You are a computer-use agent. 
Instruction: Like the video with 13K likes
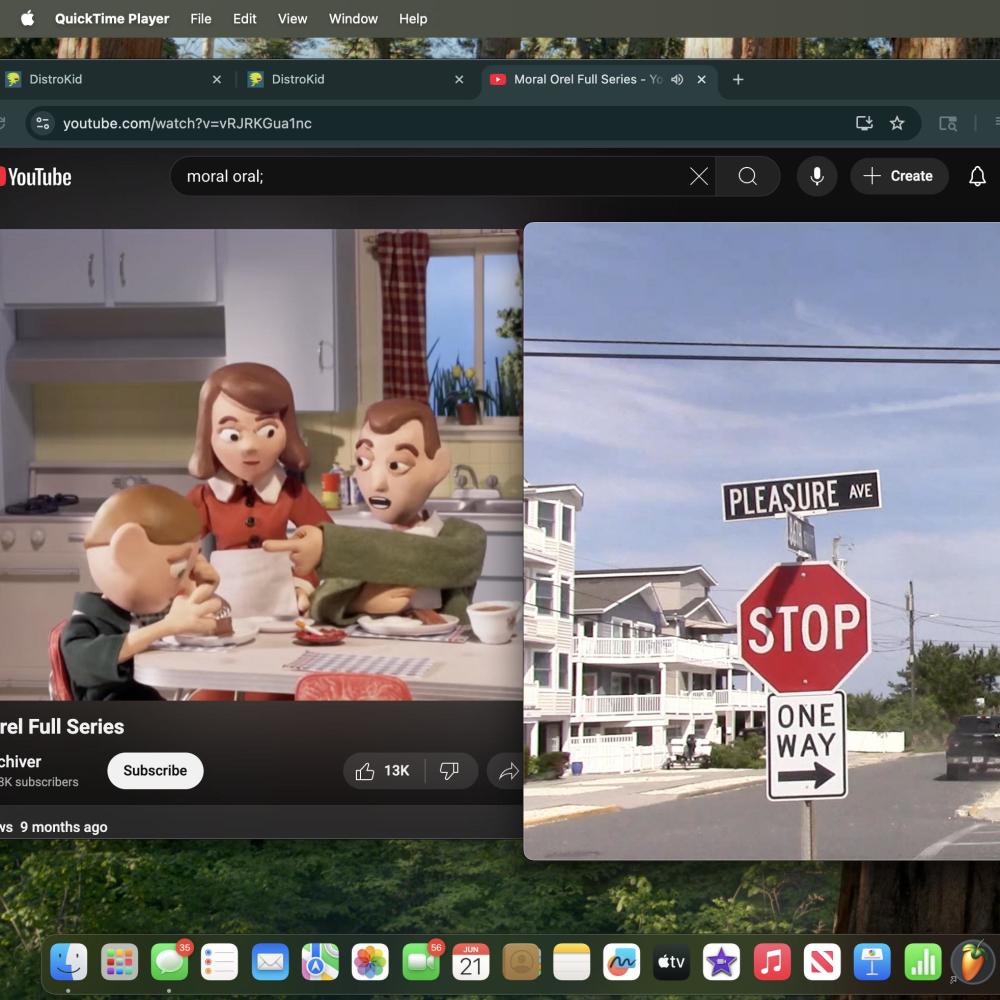(383, 771)
